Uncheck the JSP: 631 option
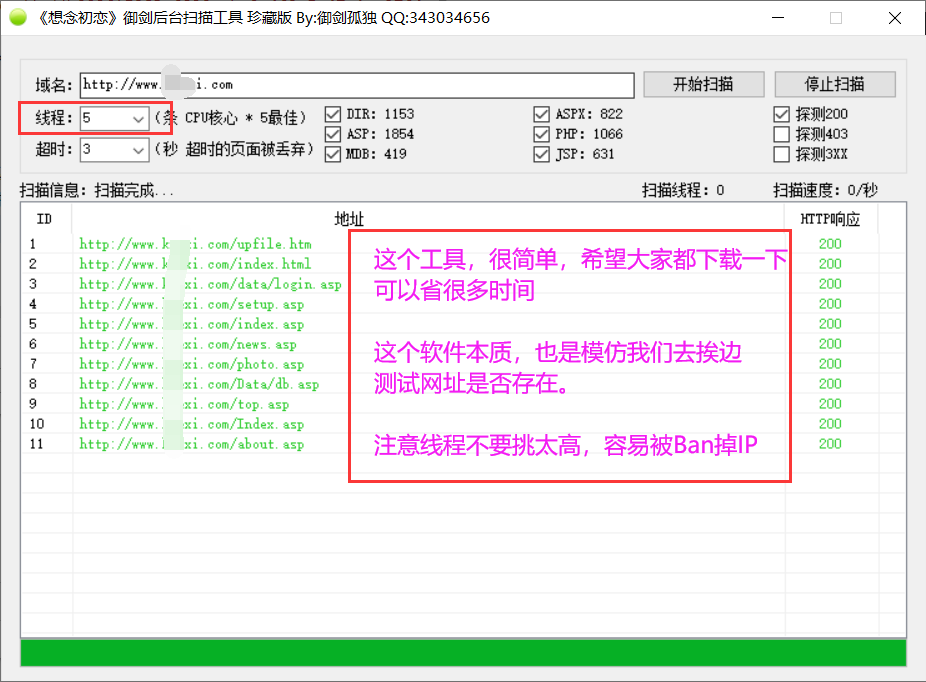926x682 pixels. coord(542,154)
